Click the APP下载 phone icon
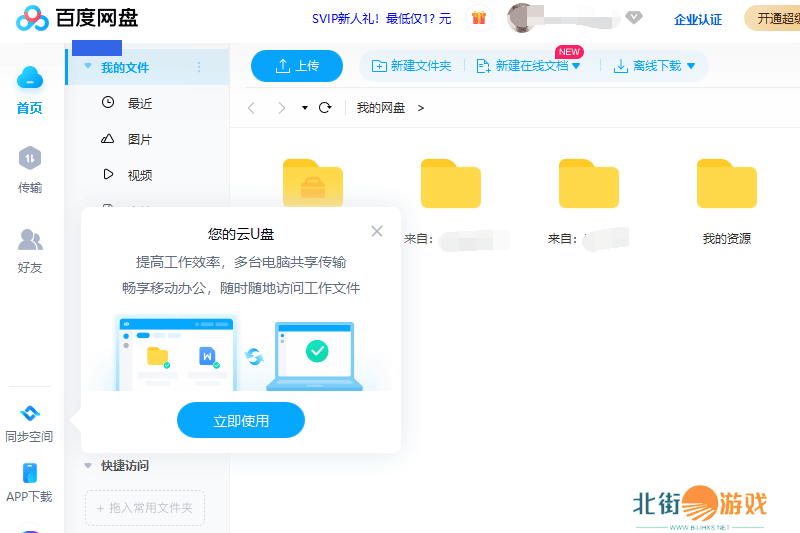Viewport: 800px width, 533px height. [x=30, y=473]
